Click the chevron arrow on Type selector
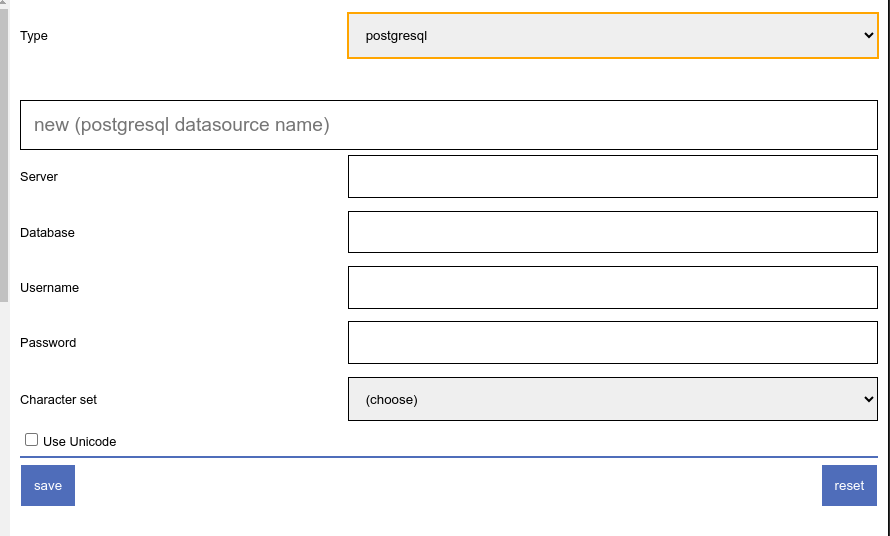 [867, 36]
